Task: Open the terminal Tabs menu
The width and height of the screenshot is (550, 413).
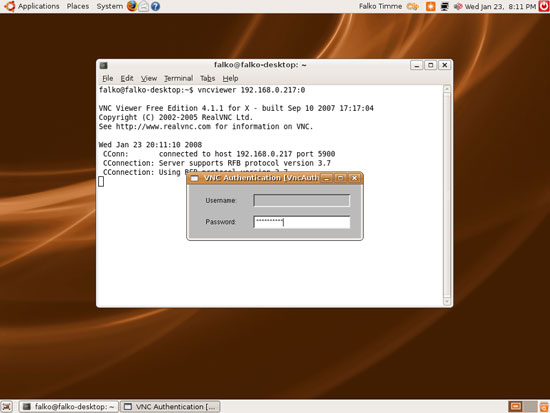Action: pos(207,78)
